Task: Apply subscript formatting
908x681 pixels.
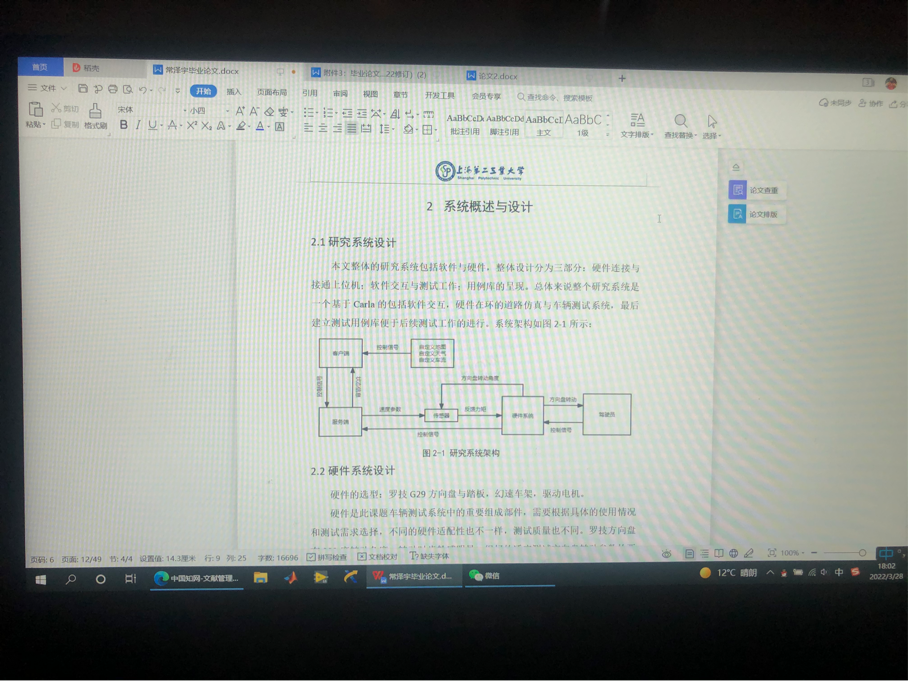Action: pyautogui.click(x=206, y=126)
